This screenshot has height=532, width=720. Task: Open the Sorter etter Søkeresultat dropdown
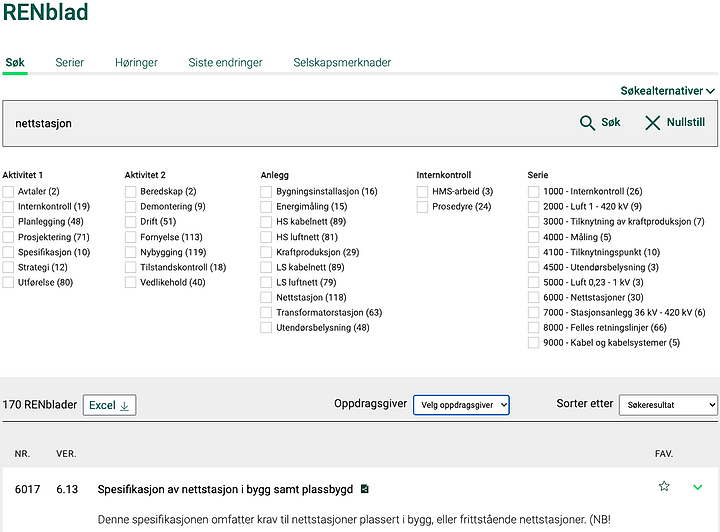coord(668,405)
